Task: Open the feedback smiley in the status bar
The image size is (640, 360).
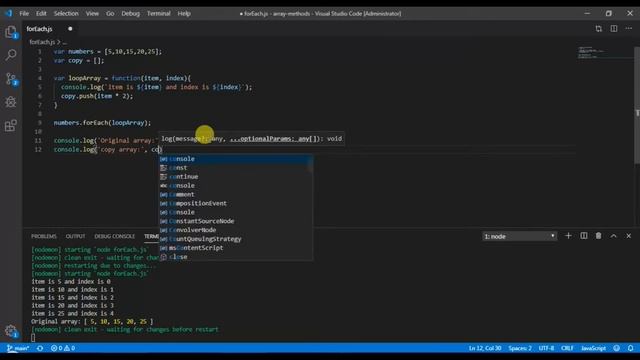Action: tap(616, 348)
